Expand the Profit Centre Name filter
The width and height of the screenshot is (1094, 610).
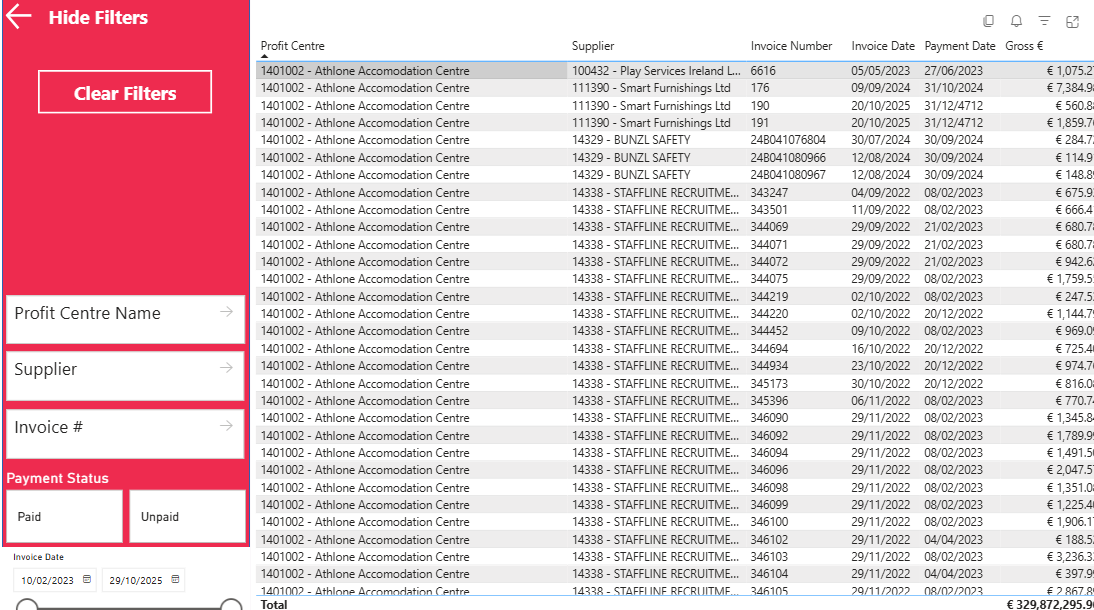227,312
